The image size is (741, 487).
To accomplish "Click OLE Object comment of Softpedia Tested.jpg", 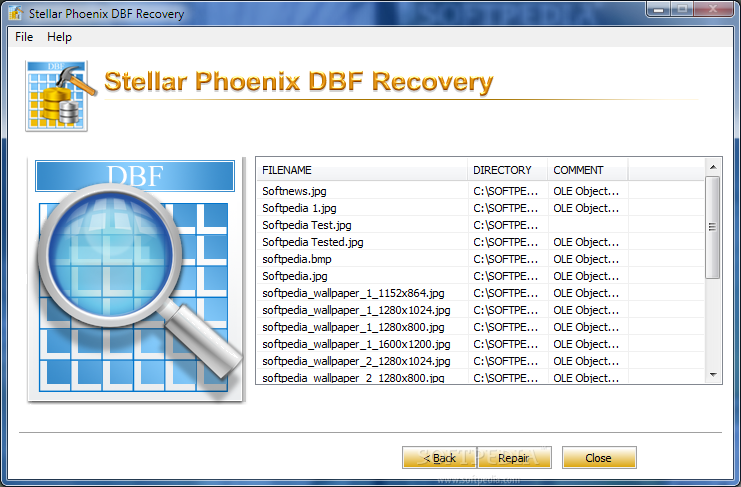I will (586, 242).
